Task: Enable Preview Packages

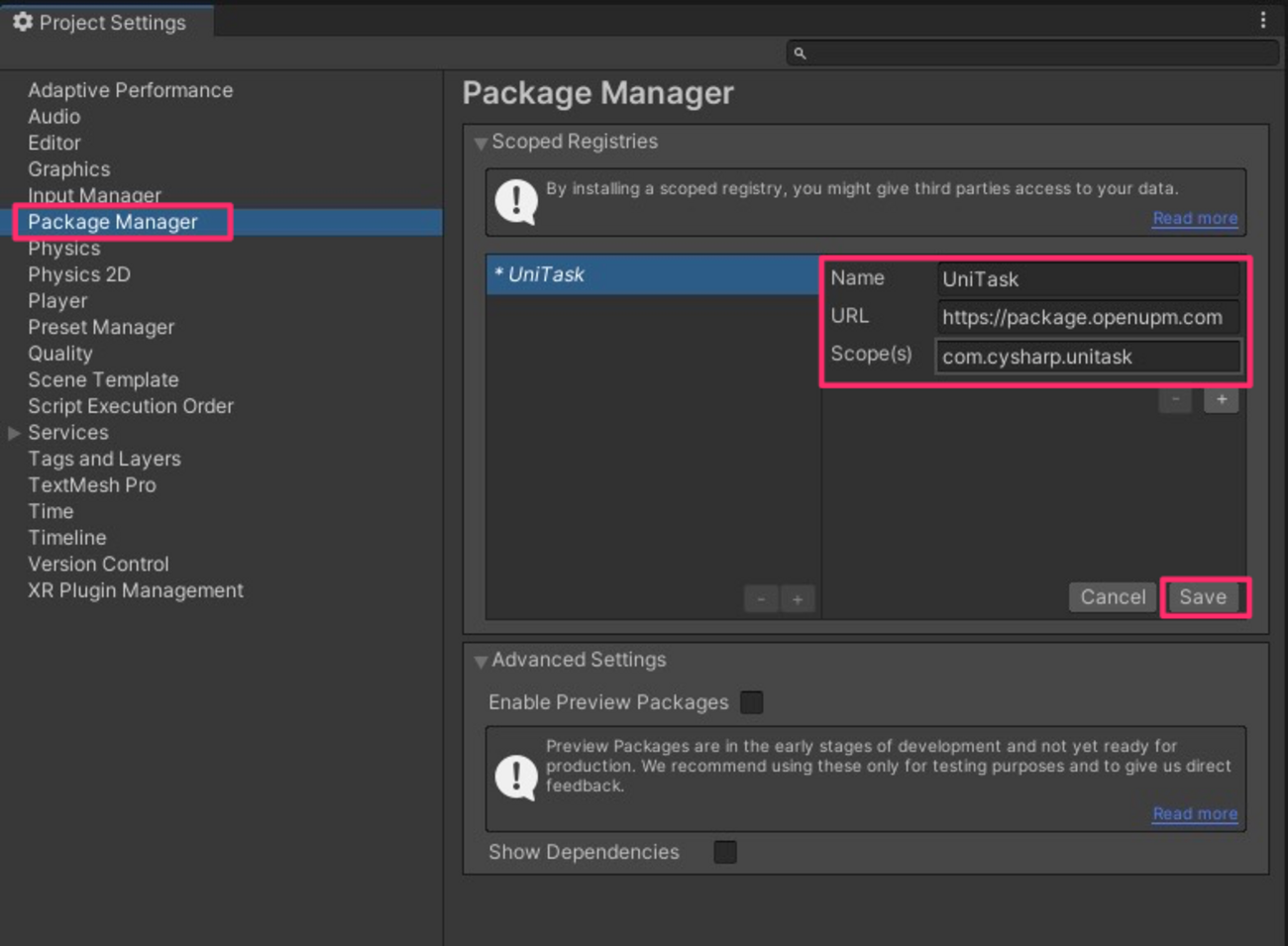Action: pos(751,701)
